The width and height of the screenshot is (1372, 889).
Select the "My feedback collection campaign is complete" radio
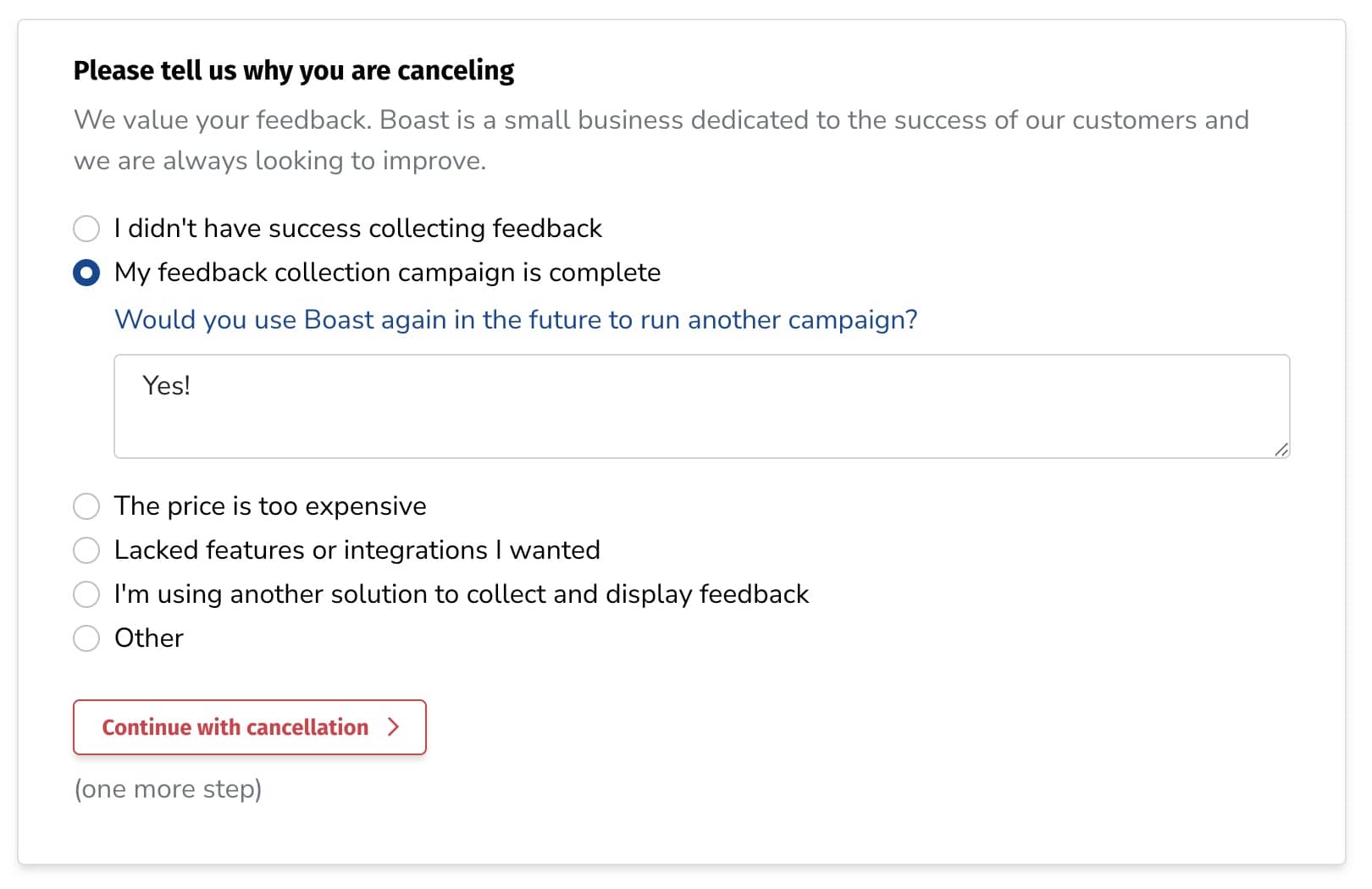click(86, 273)
